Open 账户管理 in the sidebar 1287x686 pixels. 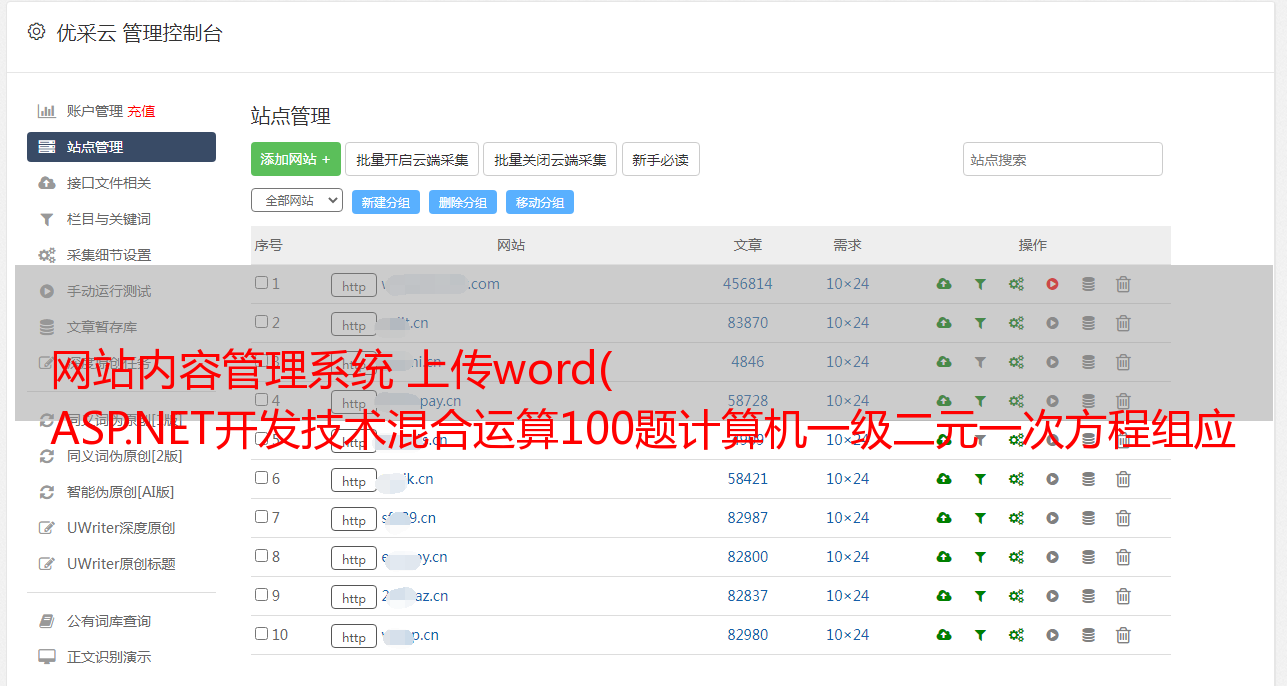pyautogui.click(x=94, y=111)
